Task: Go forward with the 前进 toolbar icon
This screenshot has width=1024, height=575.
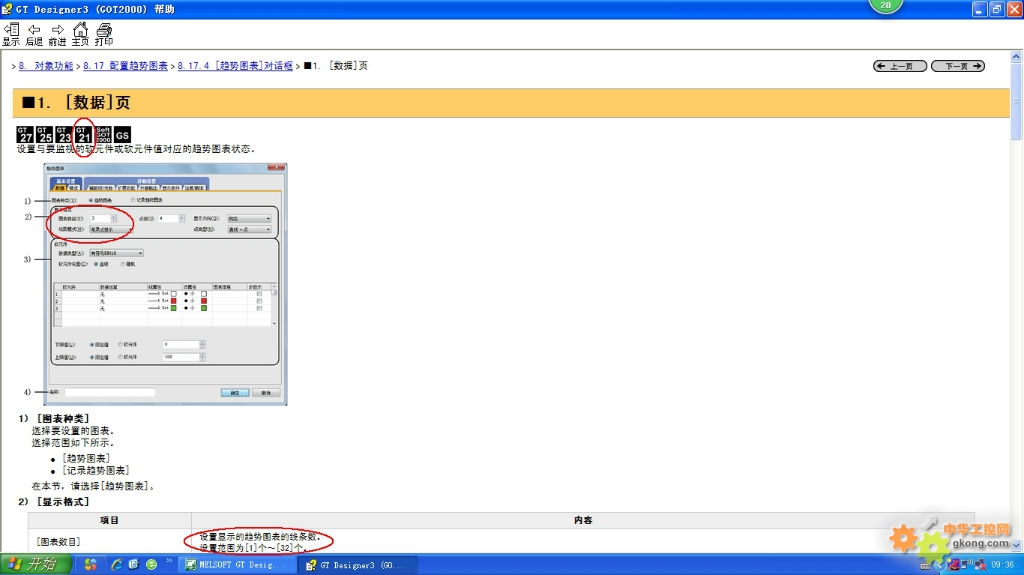Action: coord(57,35)
